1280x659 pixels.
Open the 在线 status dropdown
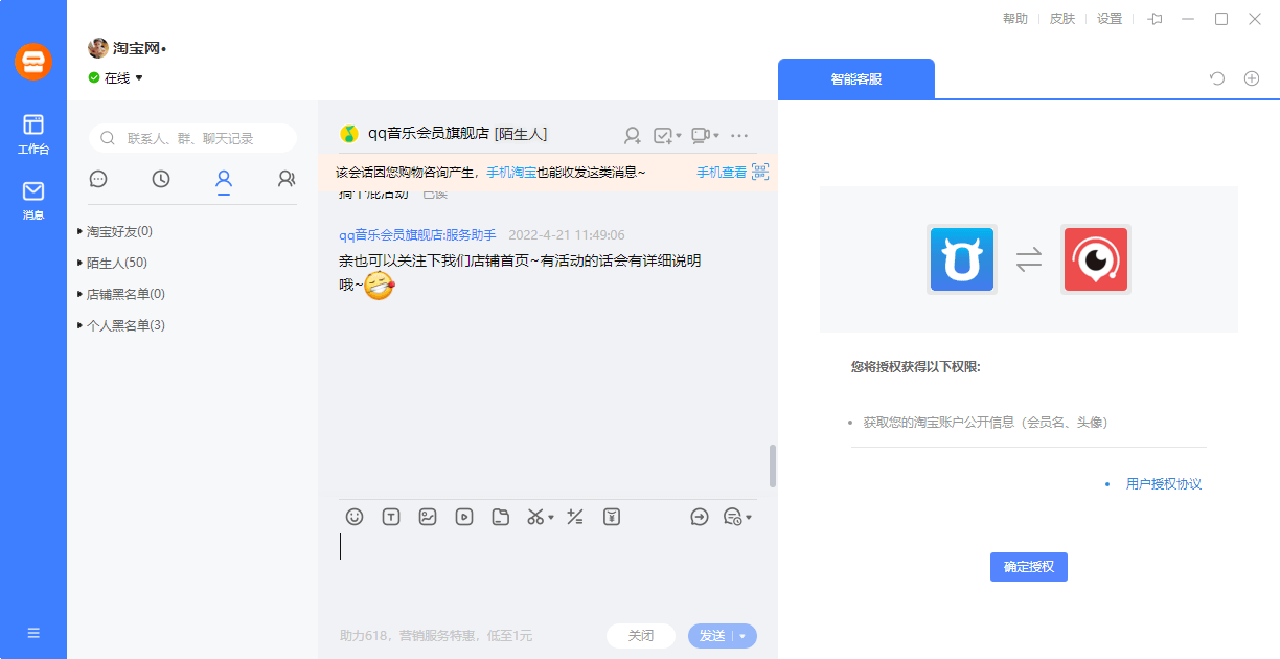pos(117,78)
